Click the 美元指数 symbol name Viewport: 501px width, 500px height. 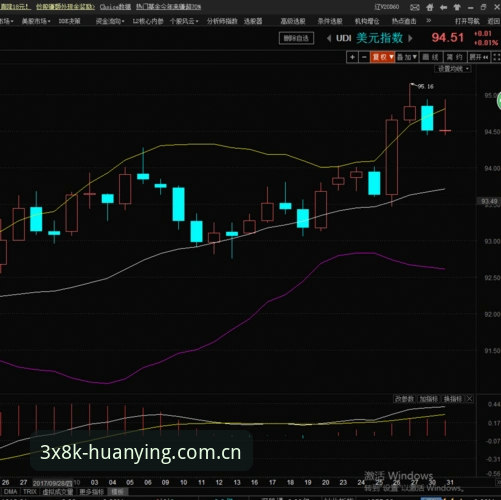379,38
